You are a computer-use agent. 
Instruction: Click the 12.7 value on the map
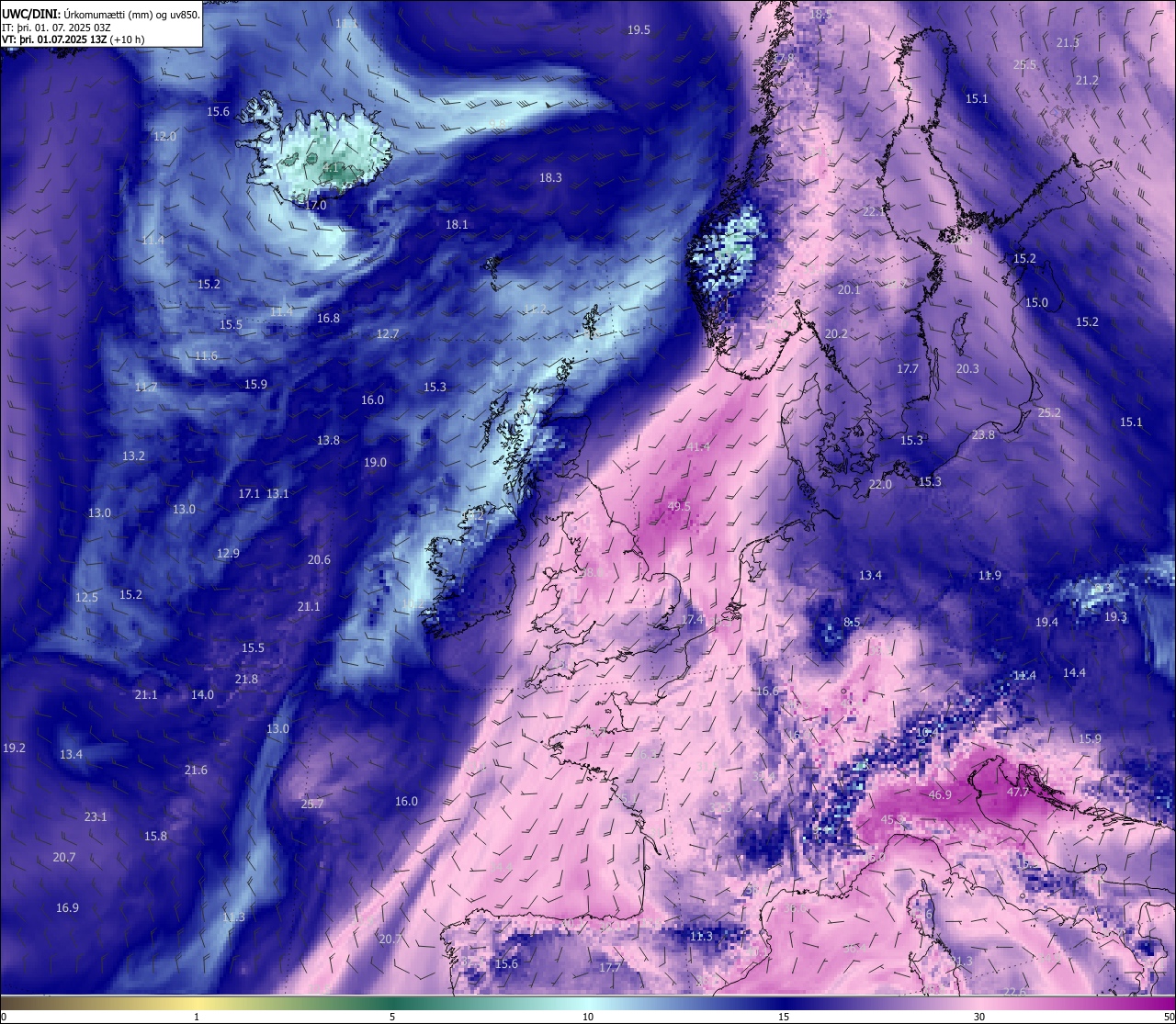tap(388, 333)
